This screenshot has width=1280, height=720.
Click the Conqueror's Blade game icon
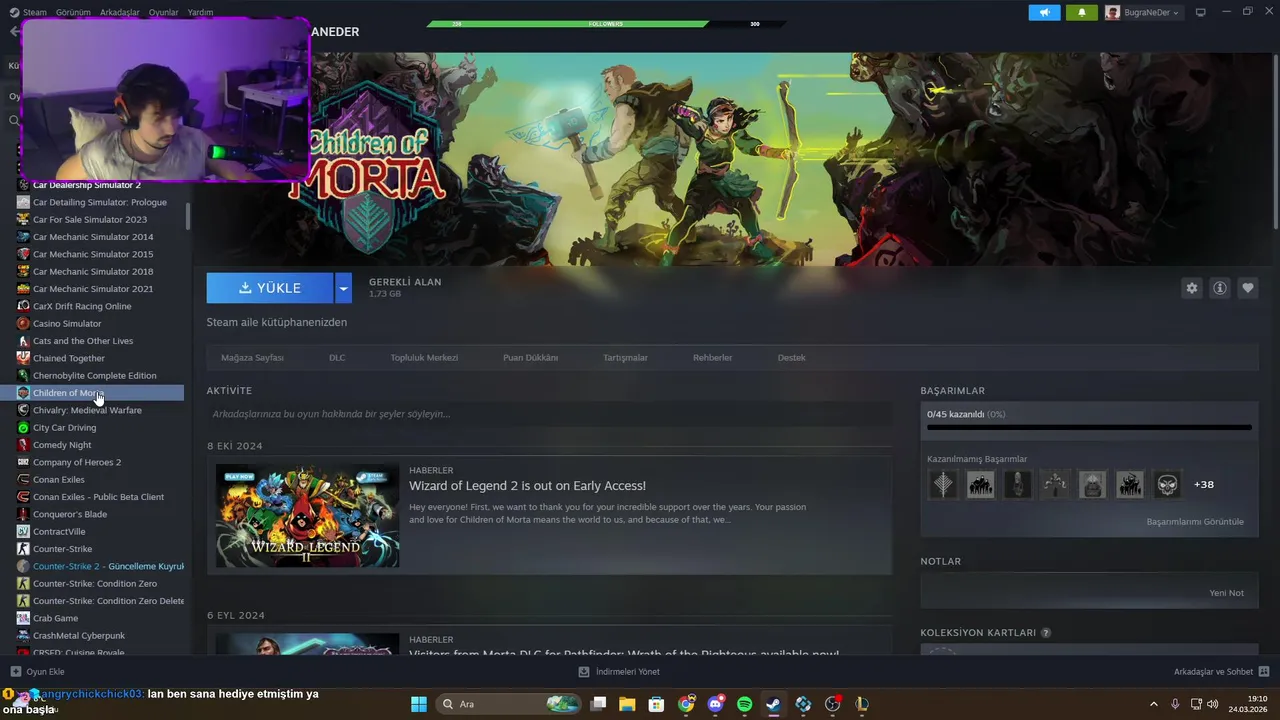click(24, 514)
